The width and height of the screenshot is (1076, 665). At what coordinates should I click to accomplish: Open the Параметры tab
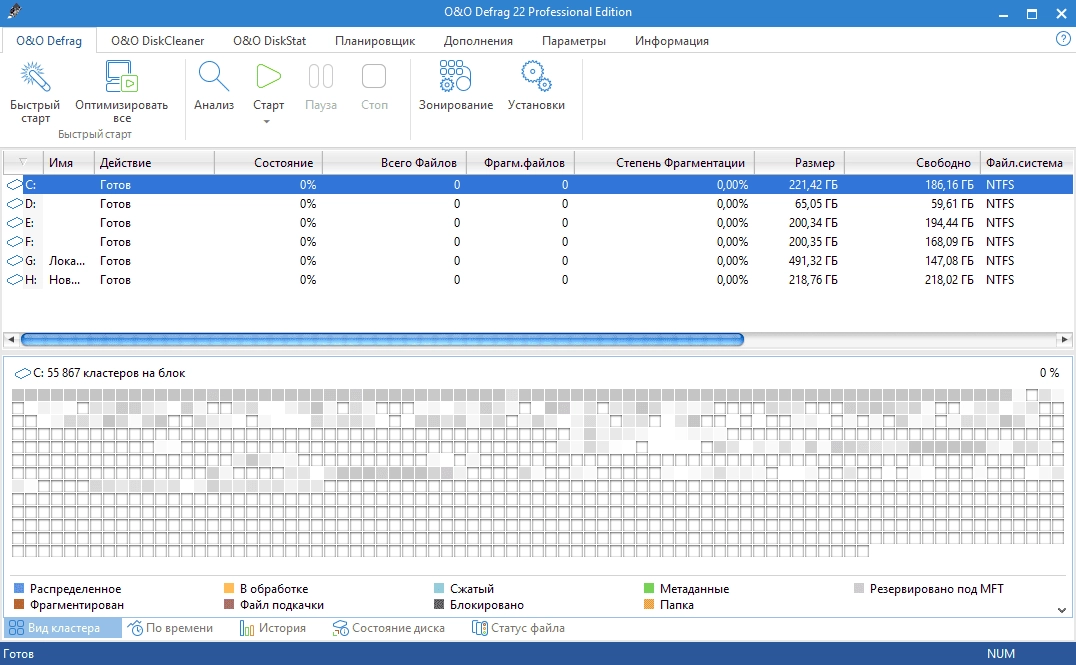[x=574, y=40]
